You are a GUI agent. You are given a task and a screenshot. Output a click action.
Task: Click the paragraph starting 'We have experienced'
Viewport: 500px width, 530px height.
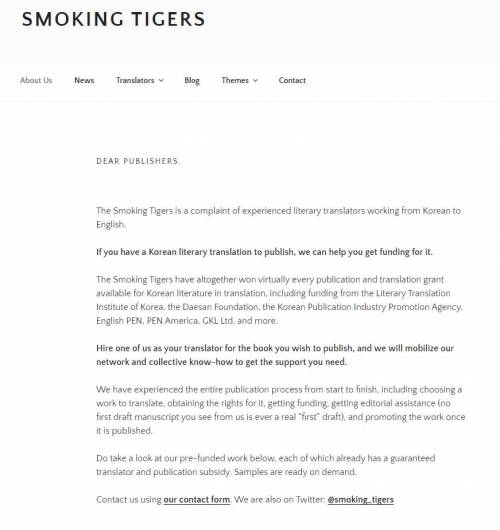[281, 410]
